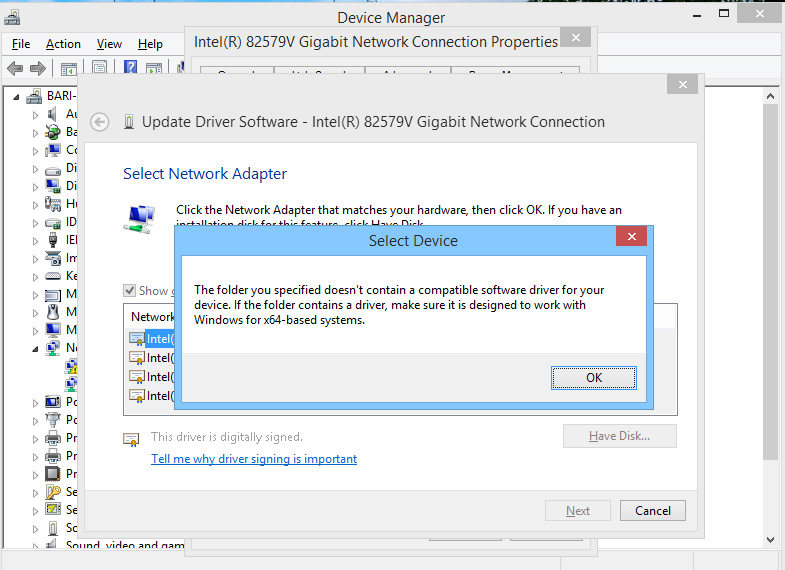Expand the arrow beside the Computer category
The image size is (785, 570).
click(x=35, y=151)
